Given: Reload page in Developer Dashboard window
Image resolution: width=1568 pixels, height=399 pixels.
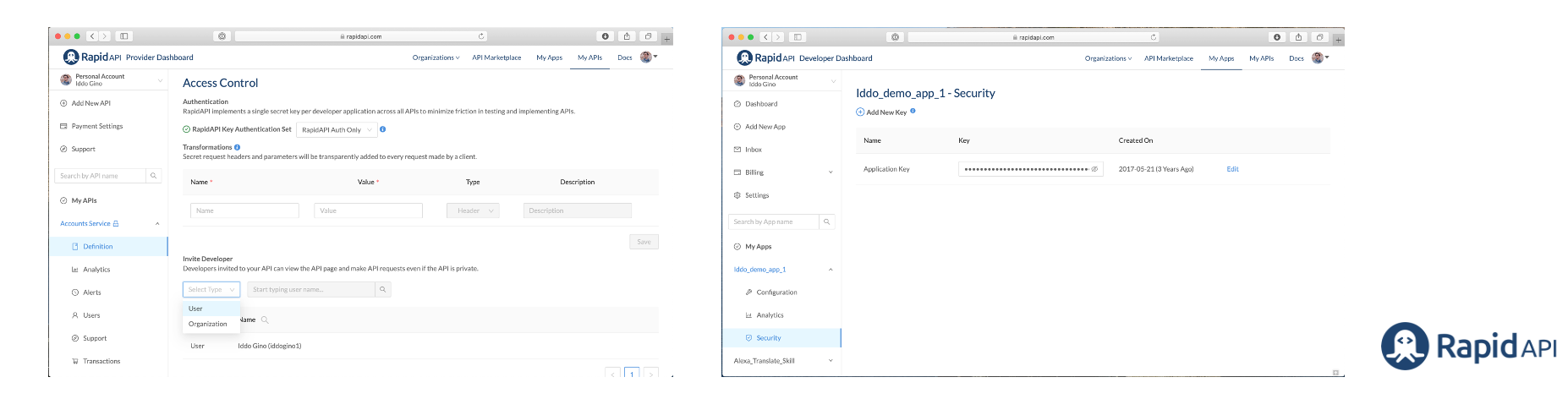Looking at the screenshot, I should [1153, 37].
